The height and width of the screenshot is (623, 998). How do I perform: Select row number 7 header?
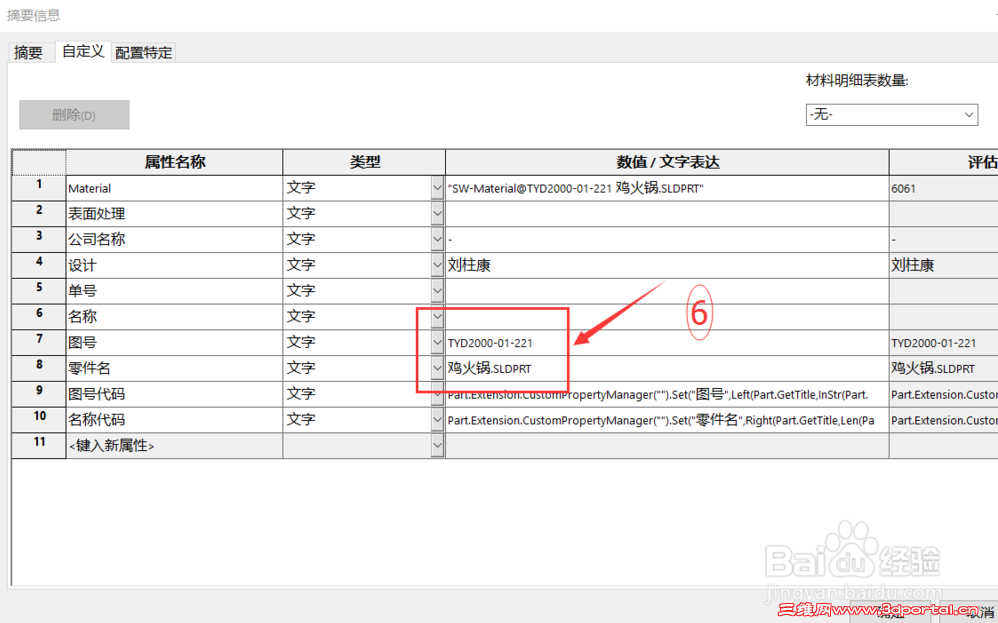39,342
